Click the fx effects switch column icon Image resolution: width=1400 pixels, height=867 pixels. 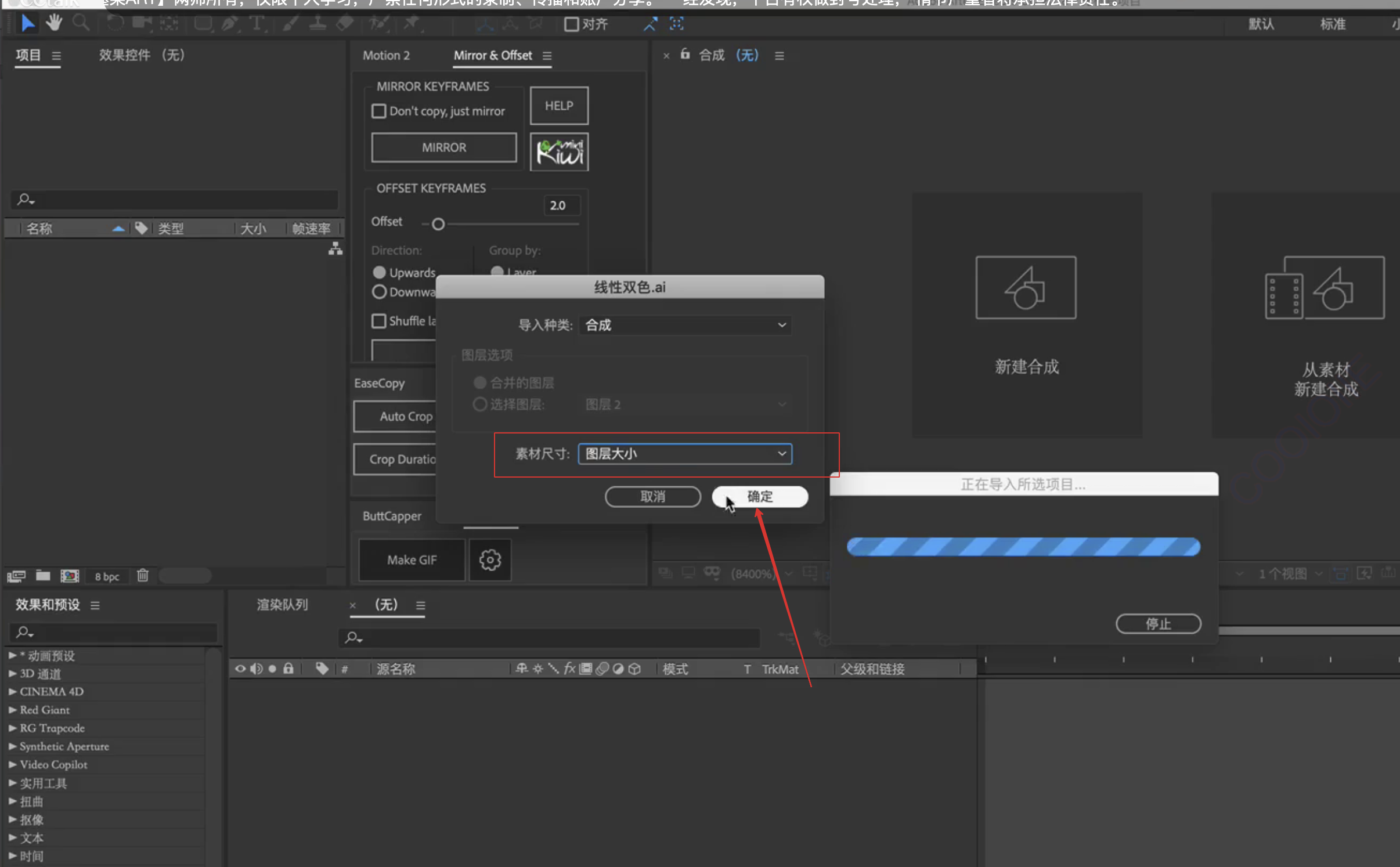[569, 669]
